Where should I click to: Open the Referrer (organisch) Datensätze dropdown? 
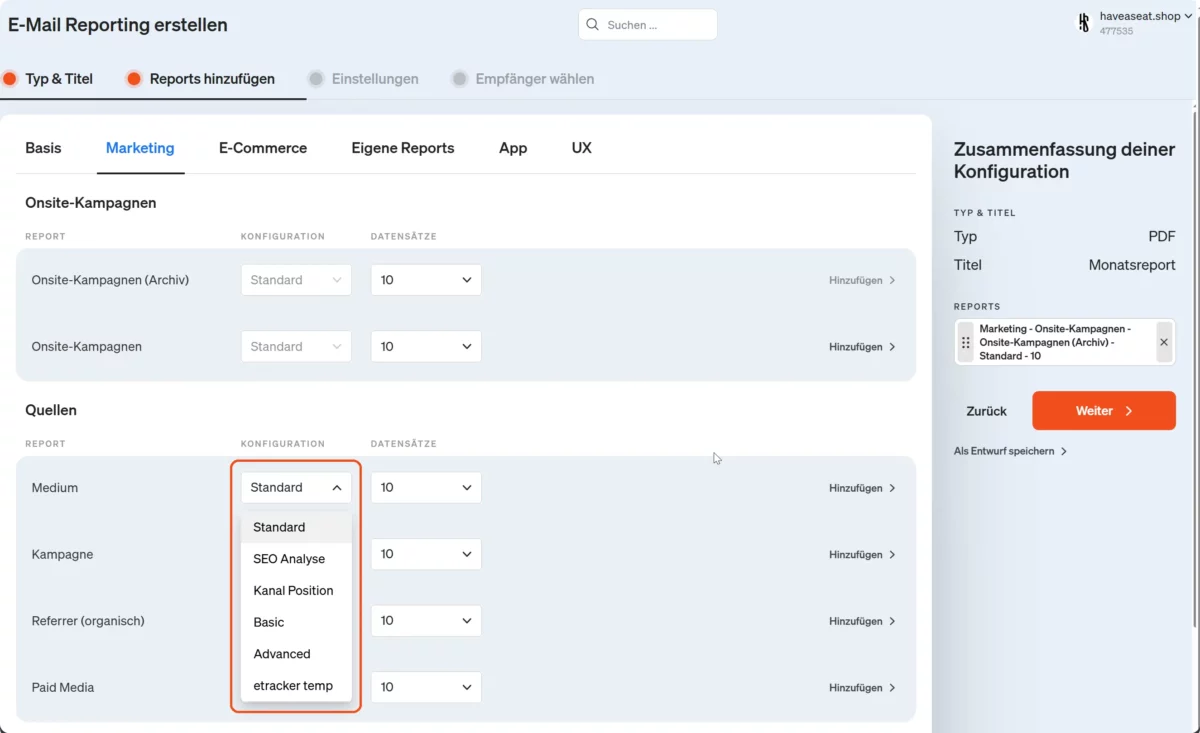[426, 621]
